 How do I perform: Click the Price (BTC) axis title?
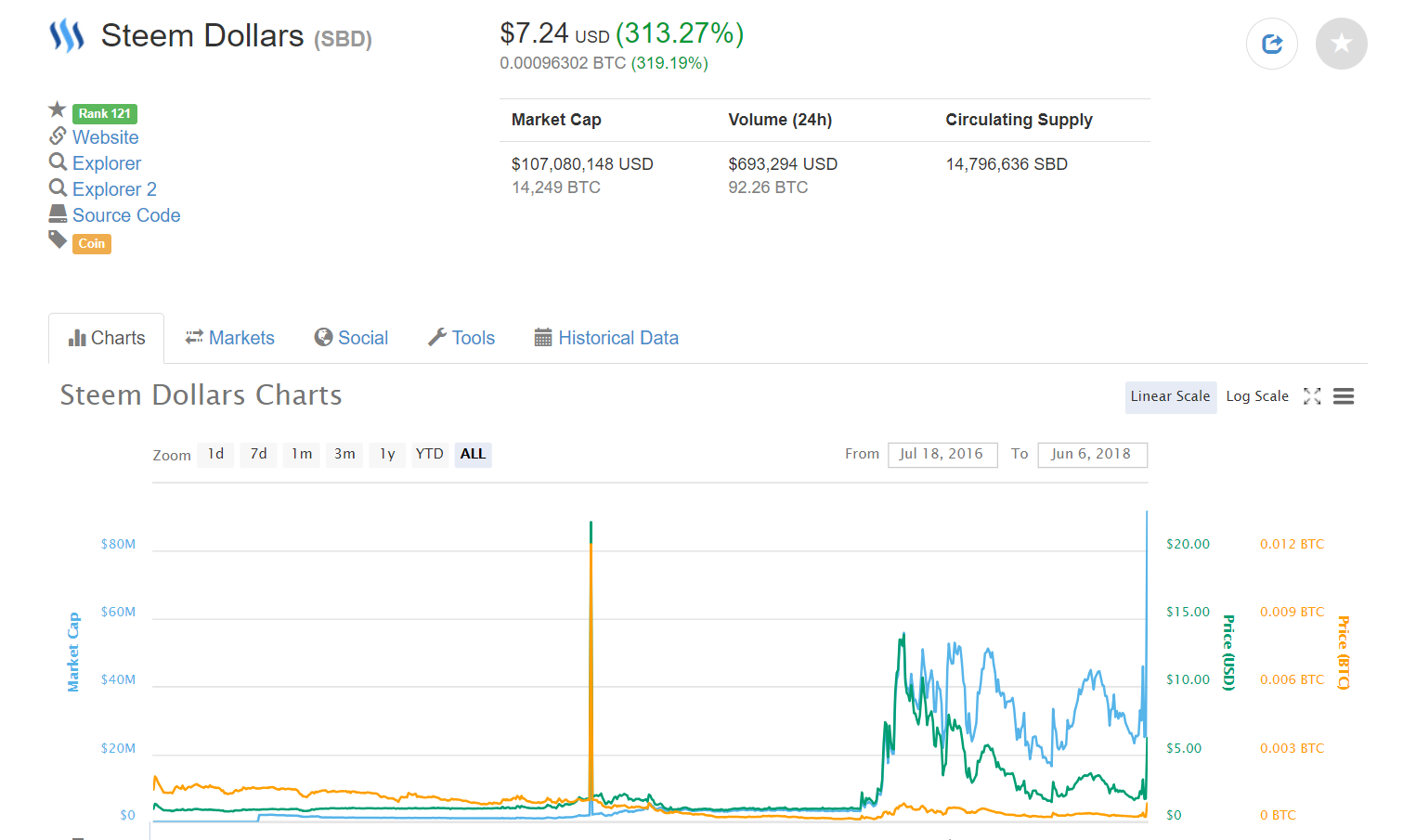tap(1344, 652)
